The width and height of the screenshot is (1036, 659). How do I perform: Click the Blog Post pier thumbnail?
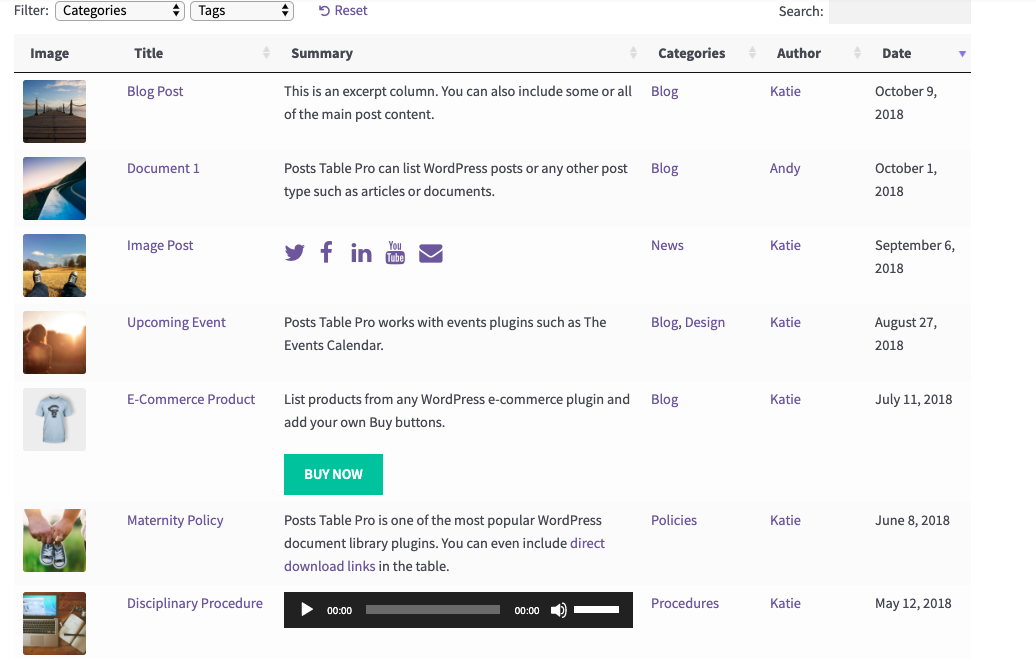(x=54, y=111)
